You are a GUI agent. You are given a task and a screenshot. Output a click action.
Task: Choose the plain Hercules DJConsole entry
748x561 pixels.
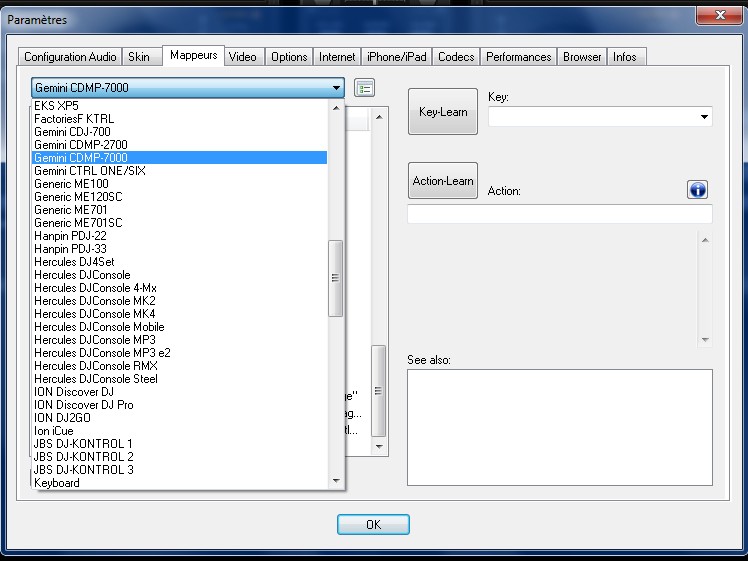coord(179,275)
